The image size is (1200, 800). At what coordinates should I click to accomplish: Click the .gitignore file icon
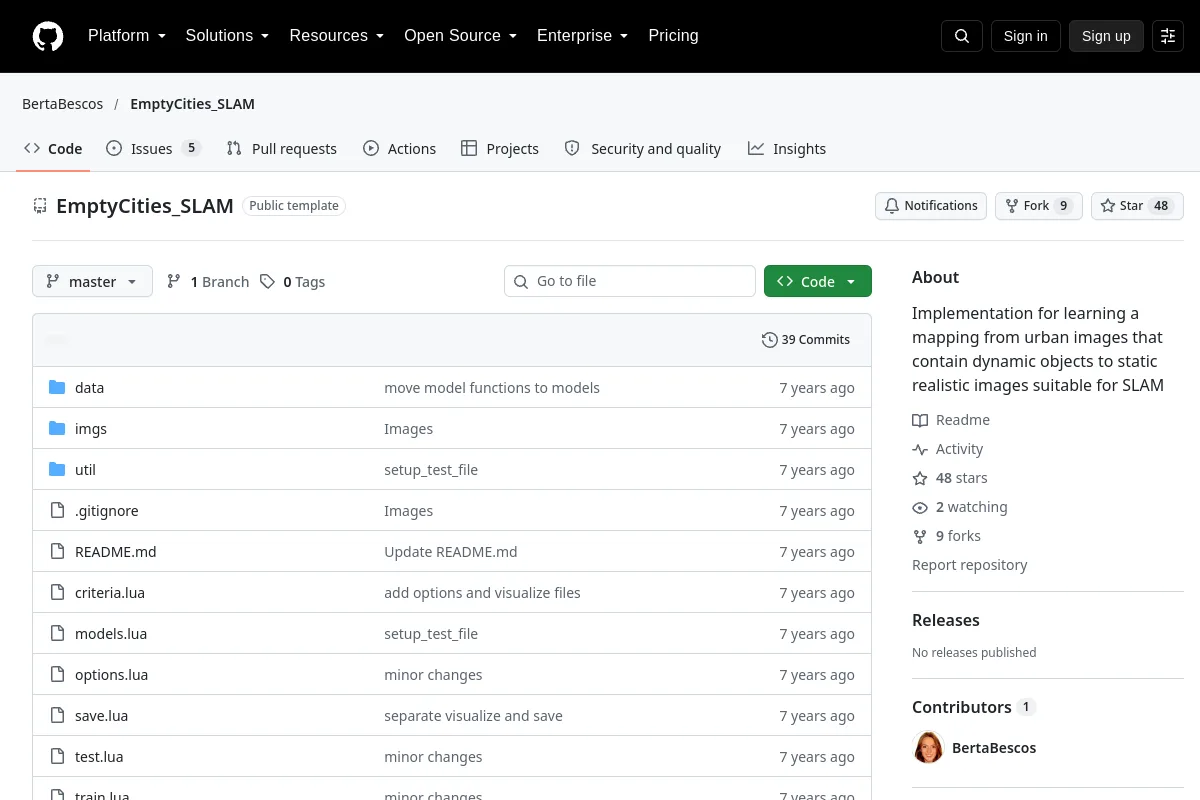(x=57, y=511)
